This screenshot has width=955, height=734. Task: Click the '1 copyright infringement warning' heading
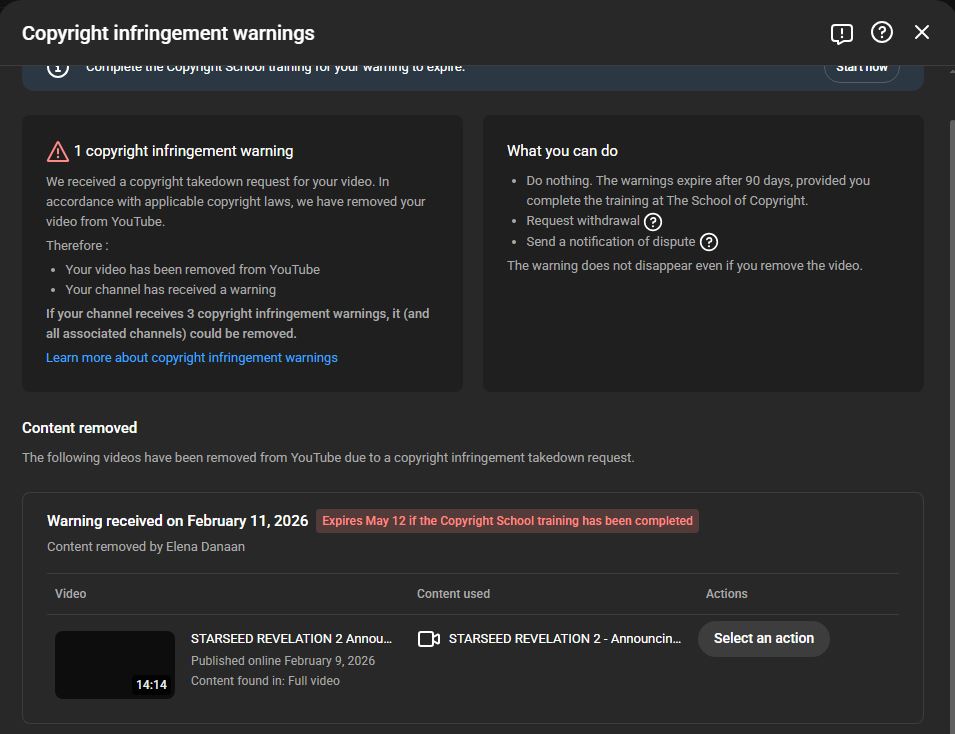click(x=183, y=151)
